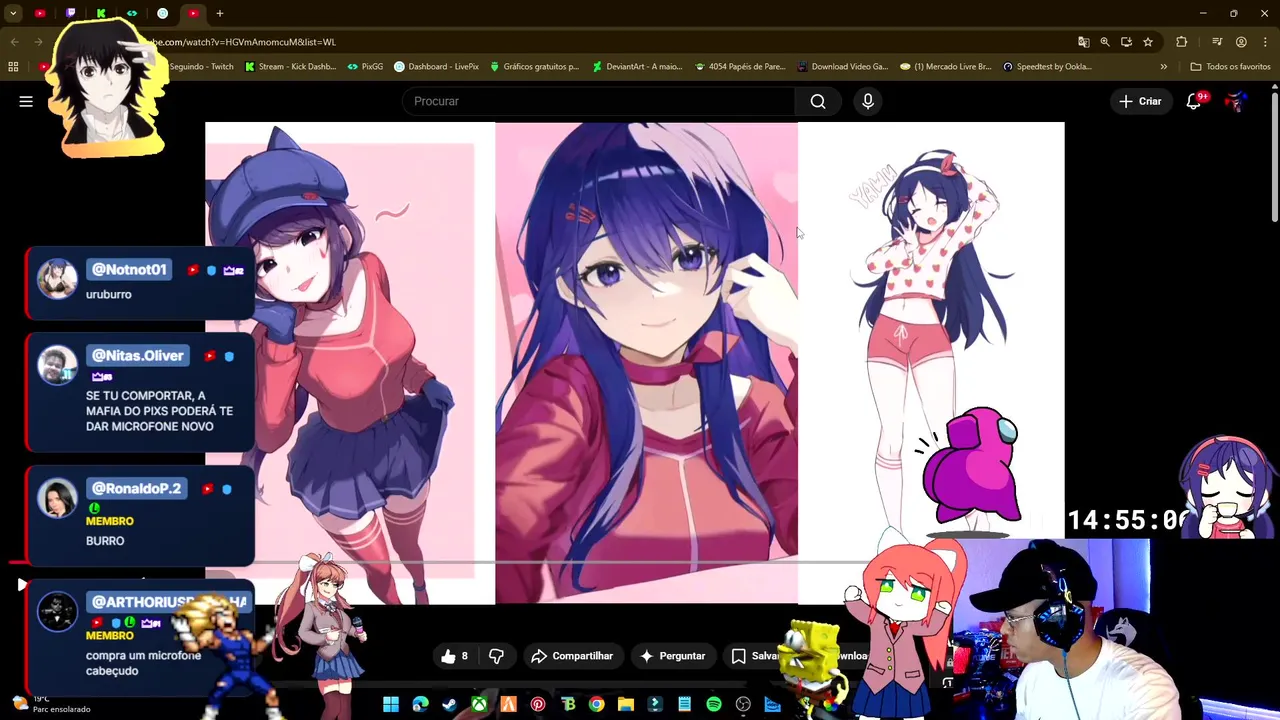
Task: Click the translate page icon in address bar
Action: [1083, 42]
